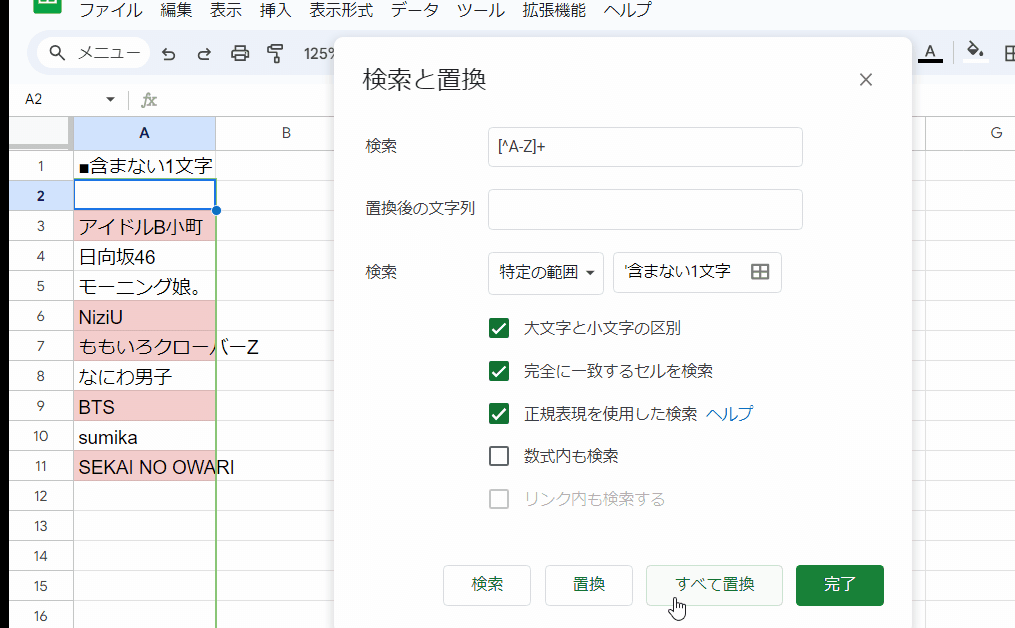Open the 表示形式 menu
This screenshot has width=1015, height=628.
pyautogui.click(x=341, y=10)
